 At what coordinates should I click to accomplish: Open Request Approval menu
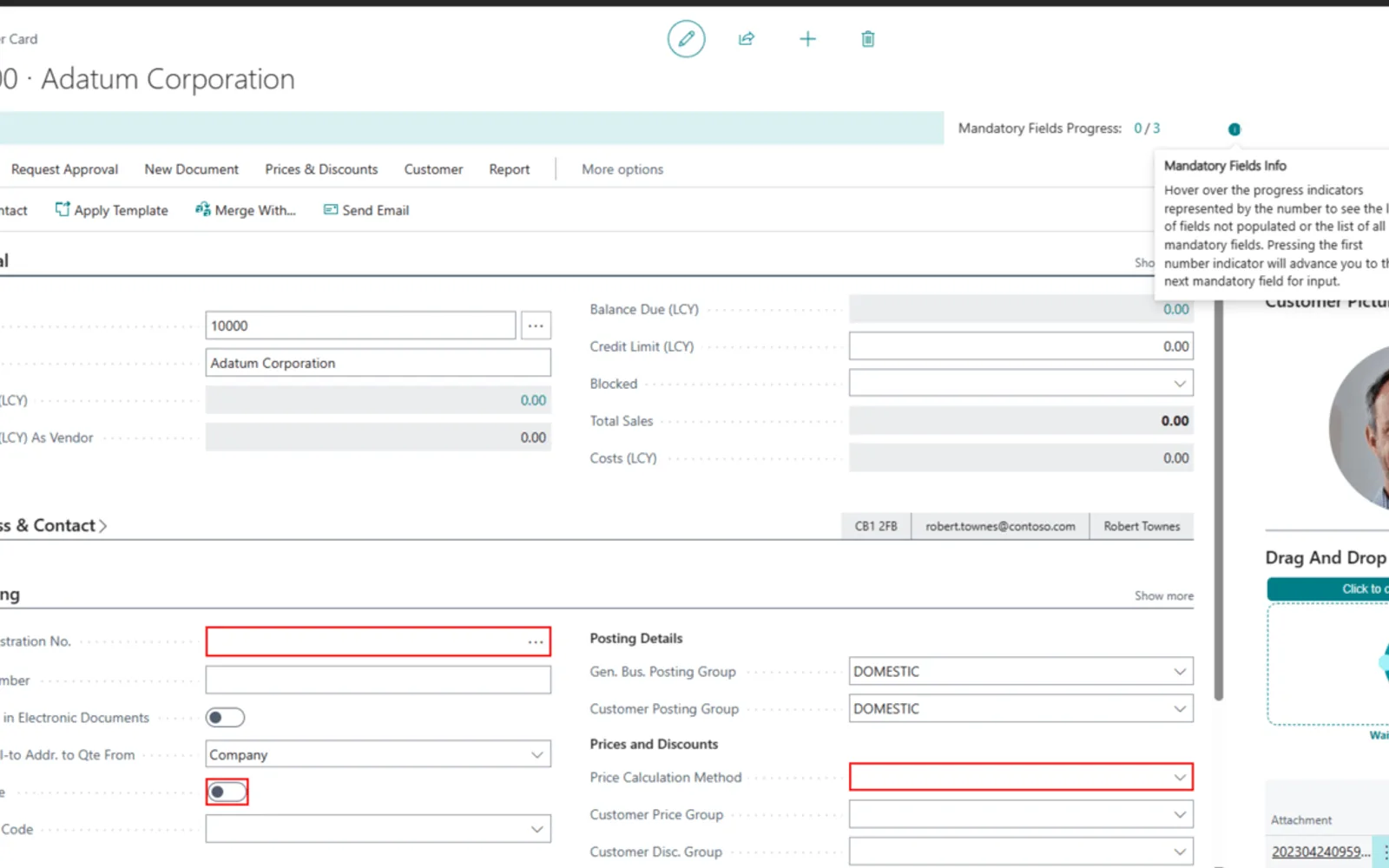coord(64,169)
